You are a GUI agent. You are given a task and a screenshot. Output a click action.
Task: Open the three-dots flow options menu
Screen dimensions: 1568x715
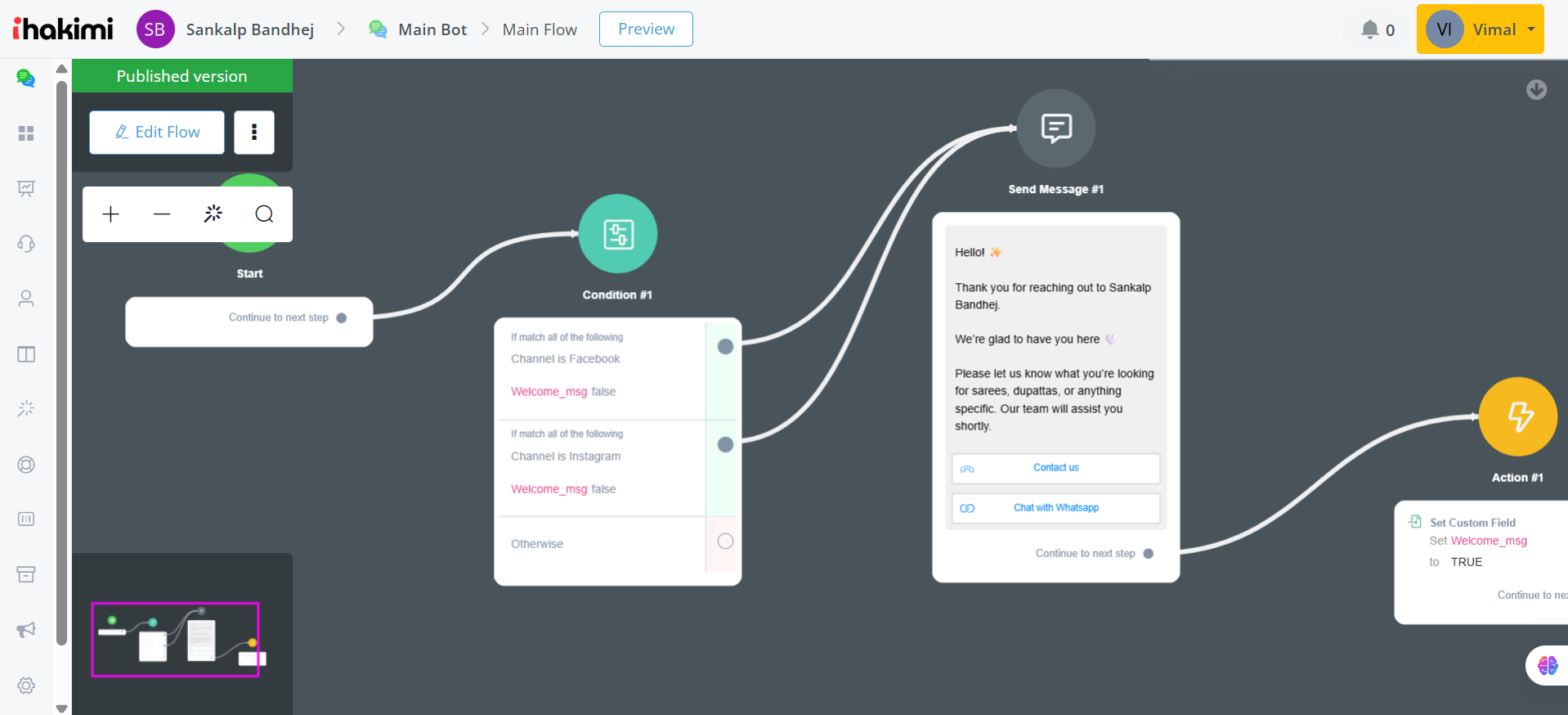(254, 133)
